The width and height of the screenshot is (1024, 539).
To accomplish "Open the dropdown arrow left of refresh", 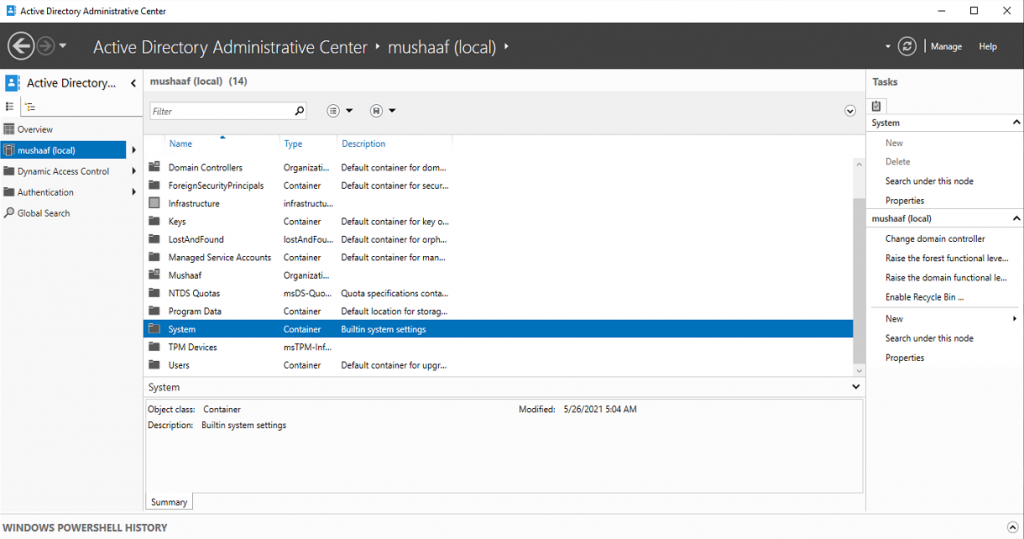I will (888, 46).
